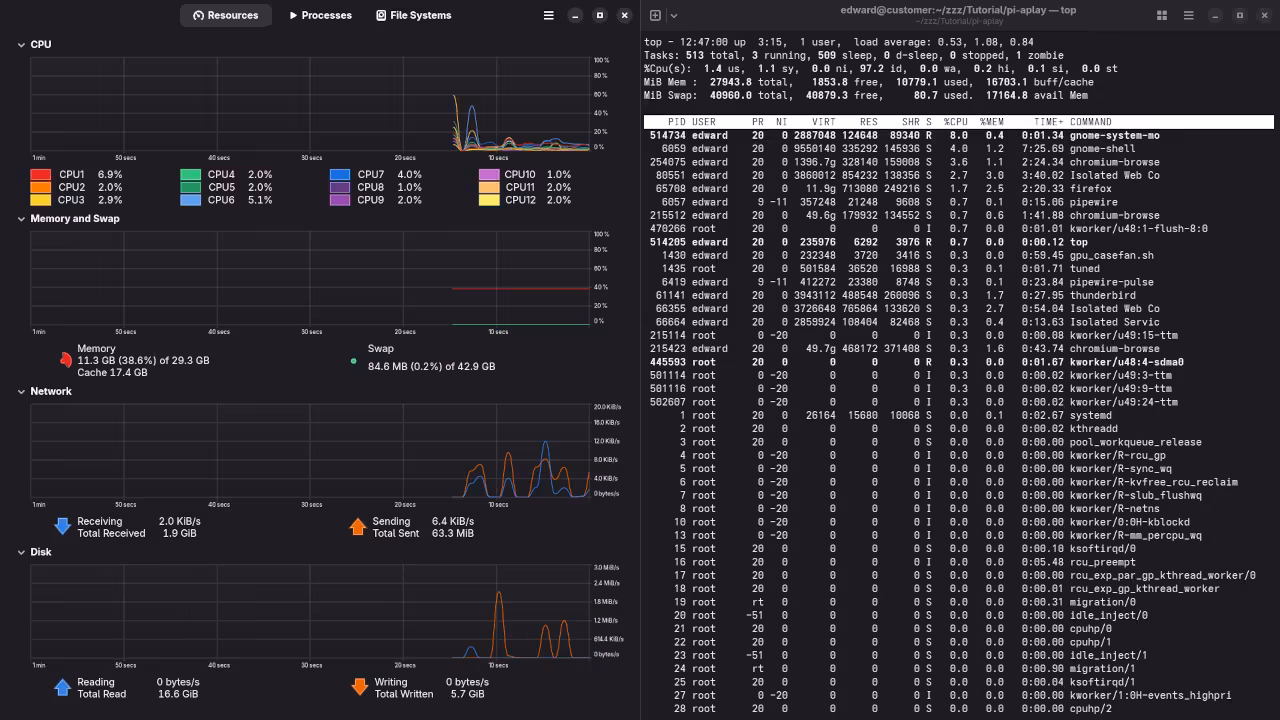Select the pipewire-pulse process row
Viewport: 1280px width, 720px height.
pyautogui.click(x=959, y=282)
